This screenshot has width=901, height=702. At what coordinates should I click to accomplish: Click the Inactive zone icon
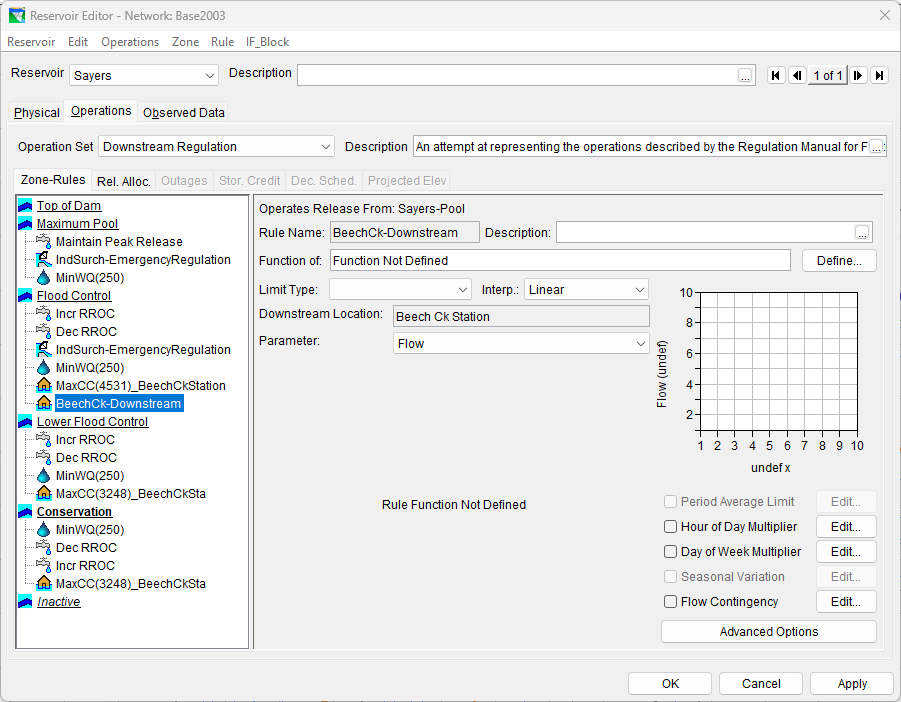click(26, 602)
